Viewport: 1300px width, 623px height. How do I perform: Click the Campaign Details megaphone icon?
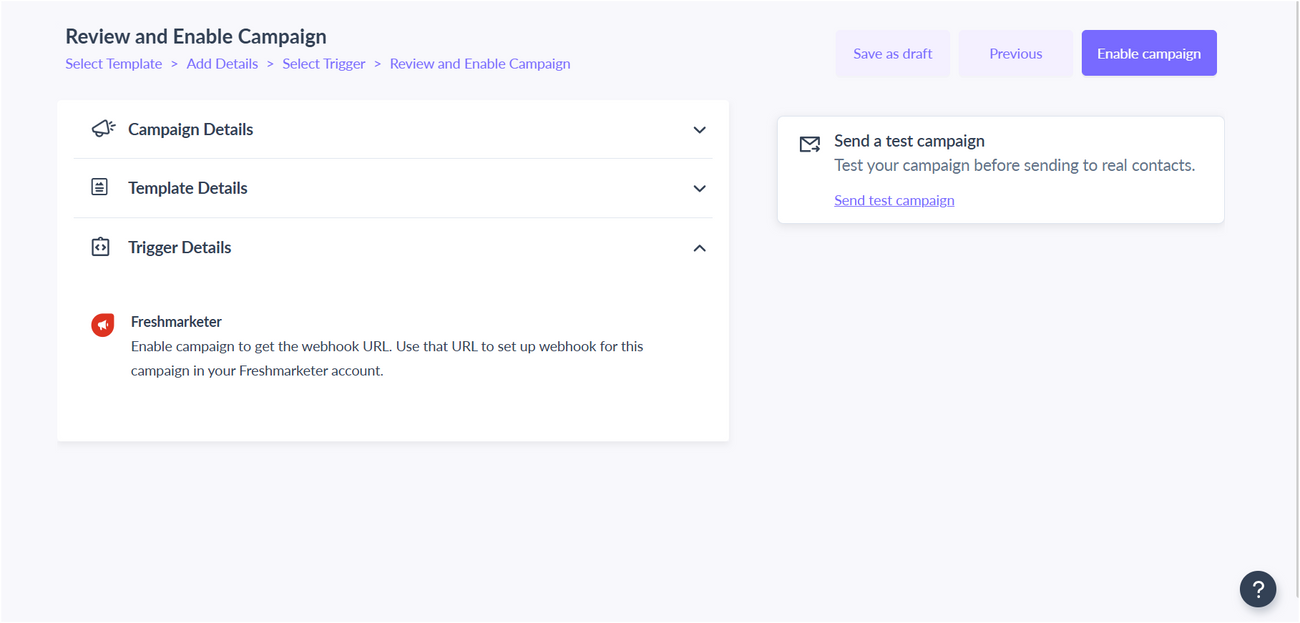coord(103,128)
